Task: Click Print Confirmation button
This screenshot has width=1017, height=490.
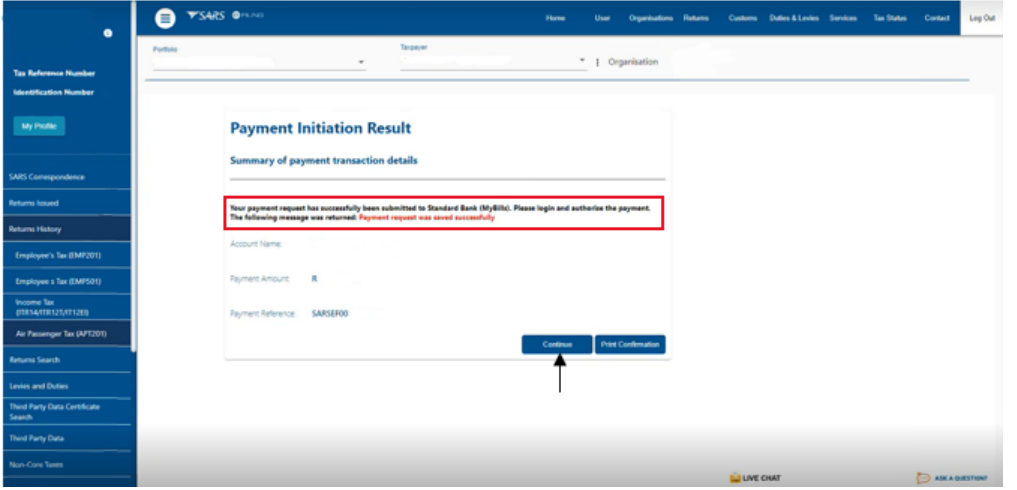Action: click(x=630, y=344)
